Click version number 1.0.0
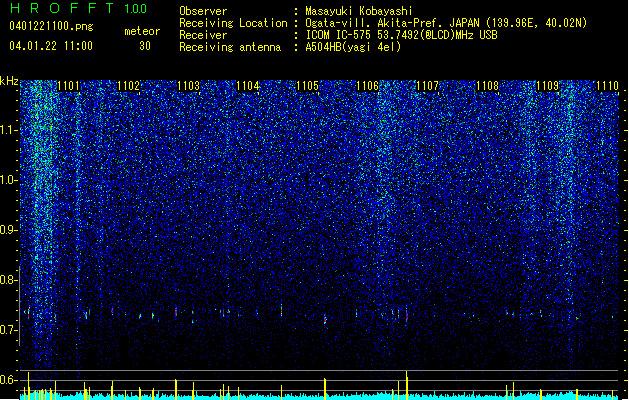The width and height of the screenshot is (629, 400). click(136, 8)
